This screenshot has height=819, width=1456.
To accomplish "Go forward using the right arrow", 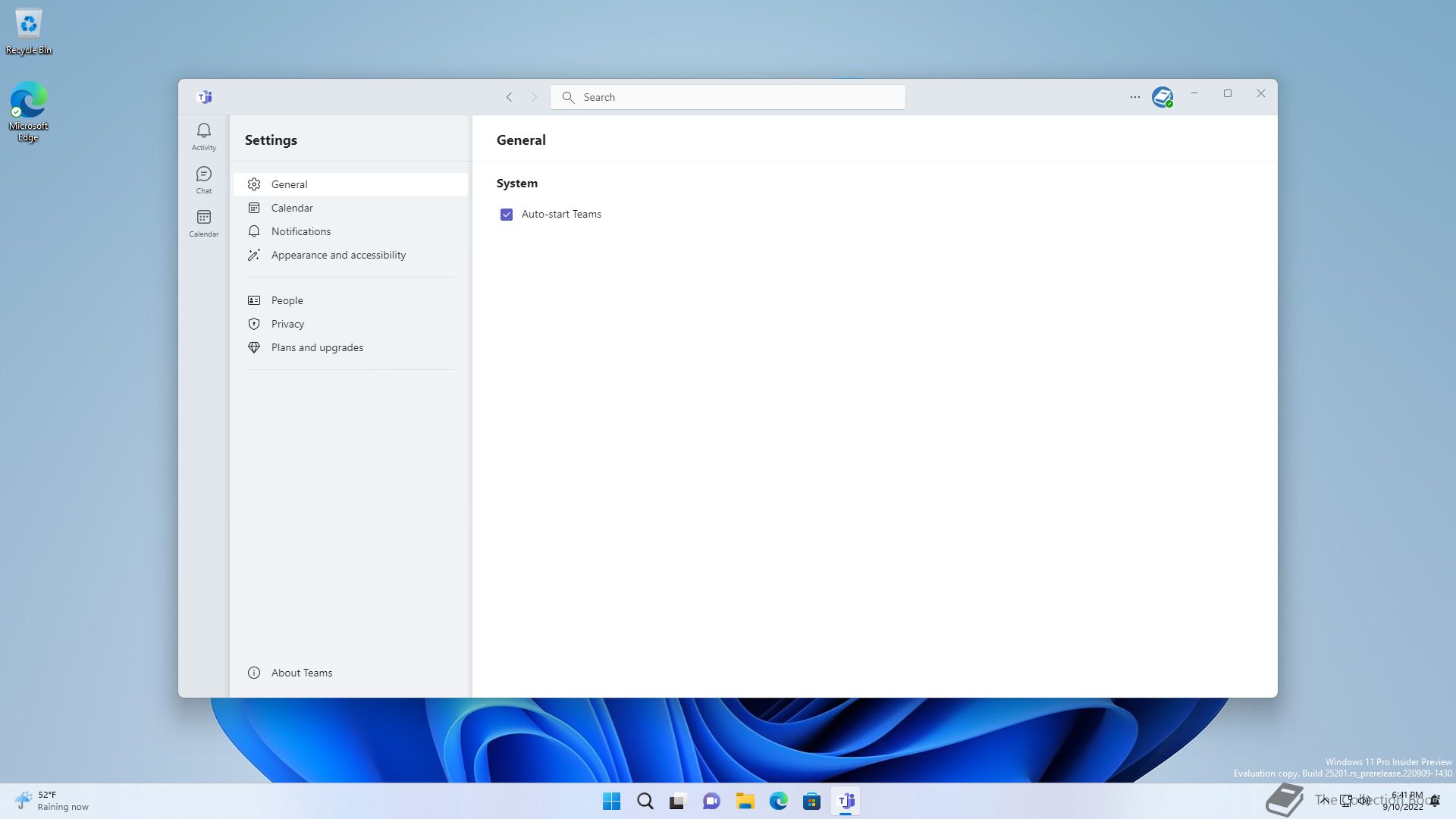I will (x=534, y=97).
